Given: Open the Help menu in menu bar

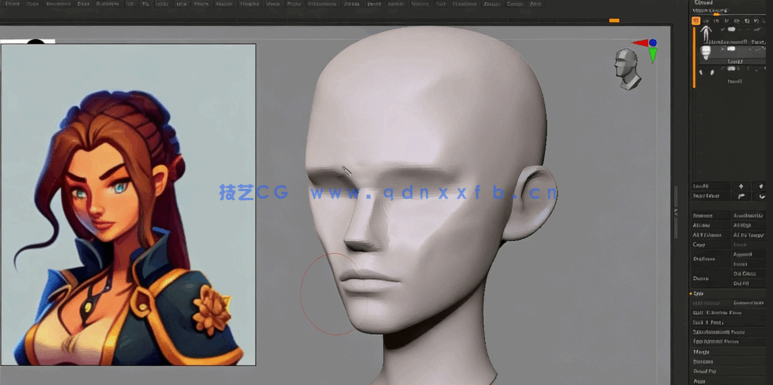Looking at the screenshot, I should tap(535, 4).
